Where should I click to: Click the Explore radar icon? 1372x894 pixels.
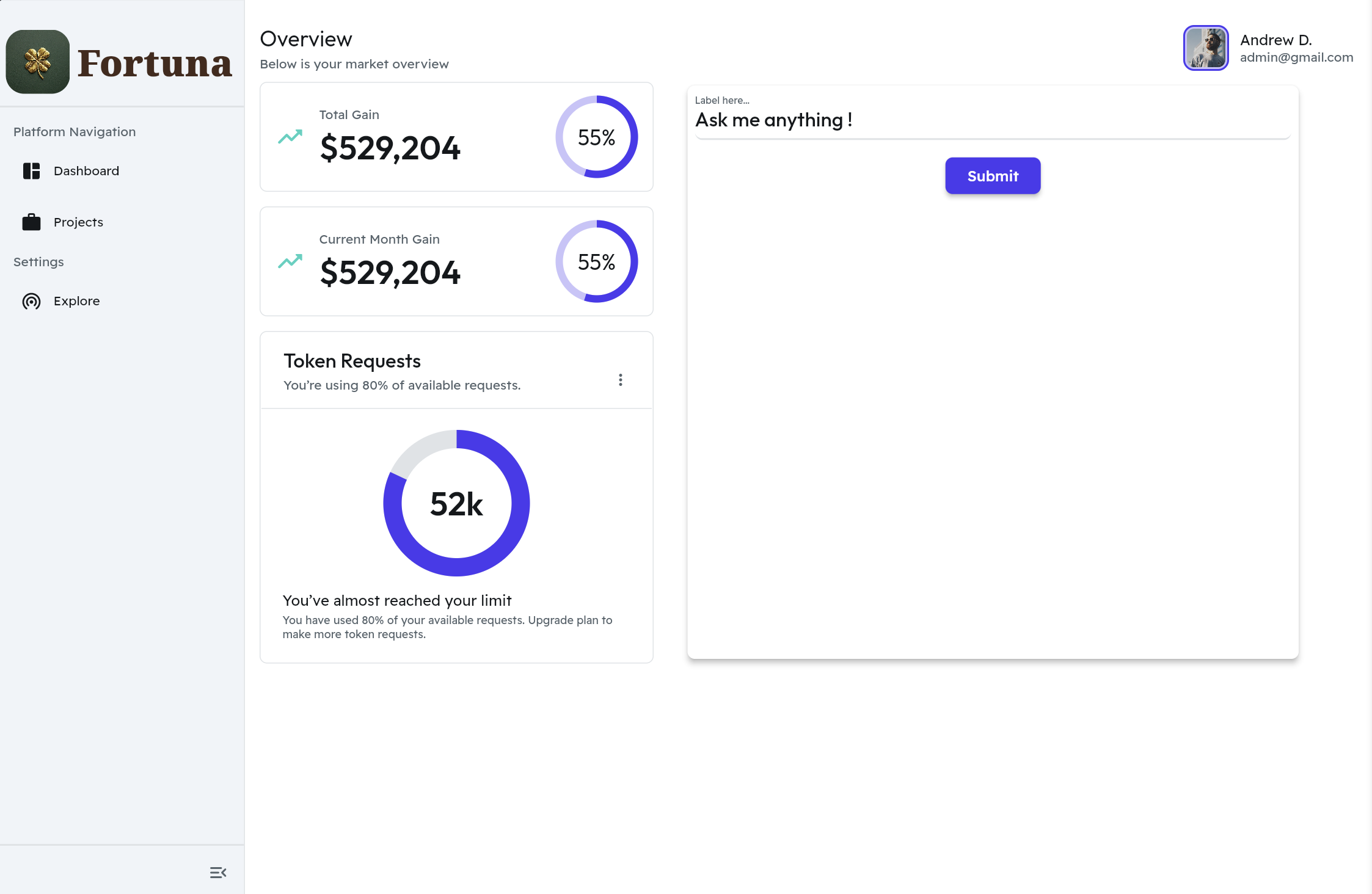pyautogui.click(x=31, y=301)
